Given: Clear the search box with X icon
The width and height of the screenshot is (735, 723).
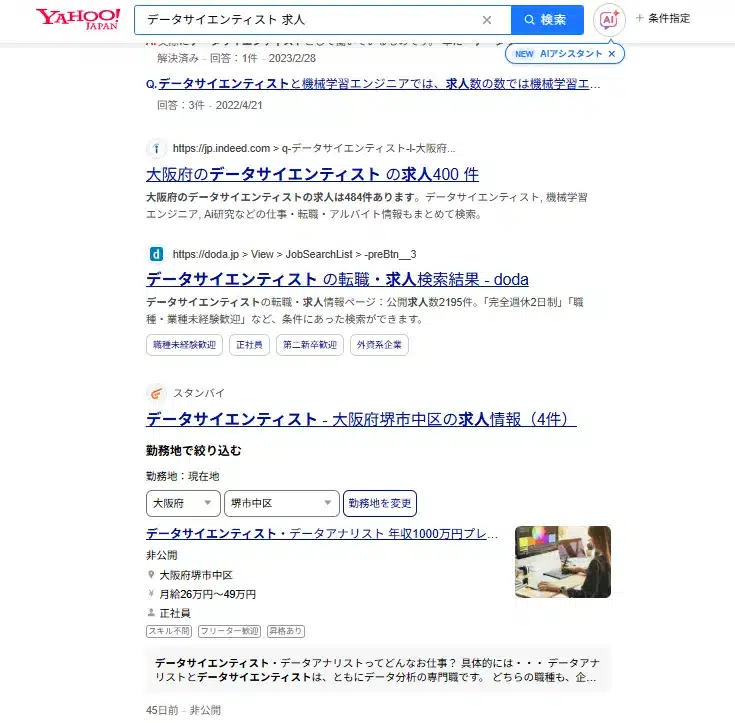Looking at the screenshot, I should coord(487,20).
